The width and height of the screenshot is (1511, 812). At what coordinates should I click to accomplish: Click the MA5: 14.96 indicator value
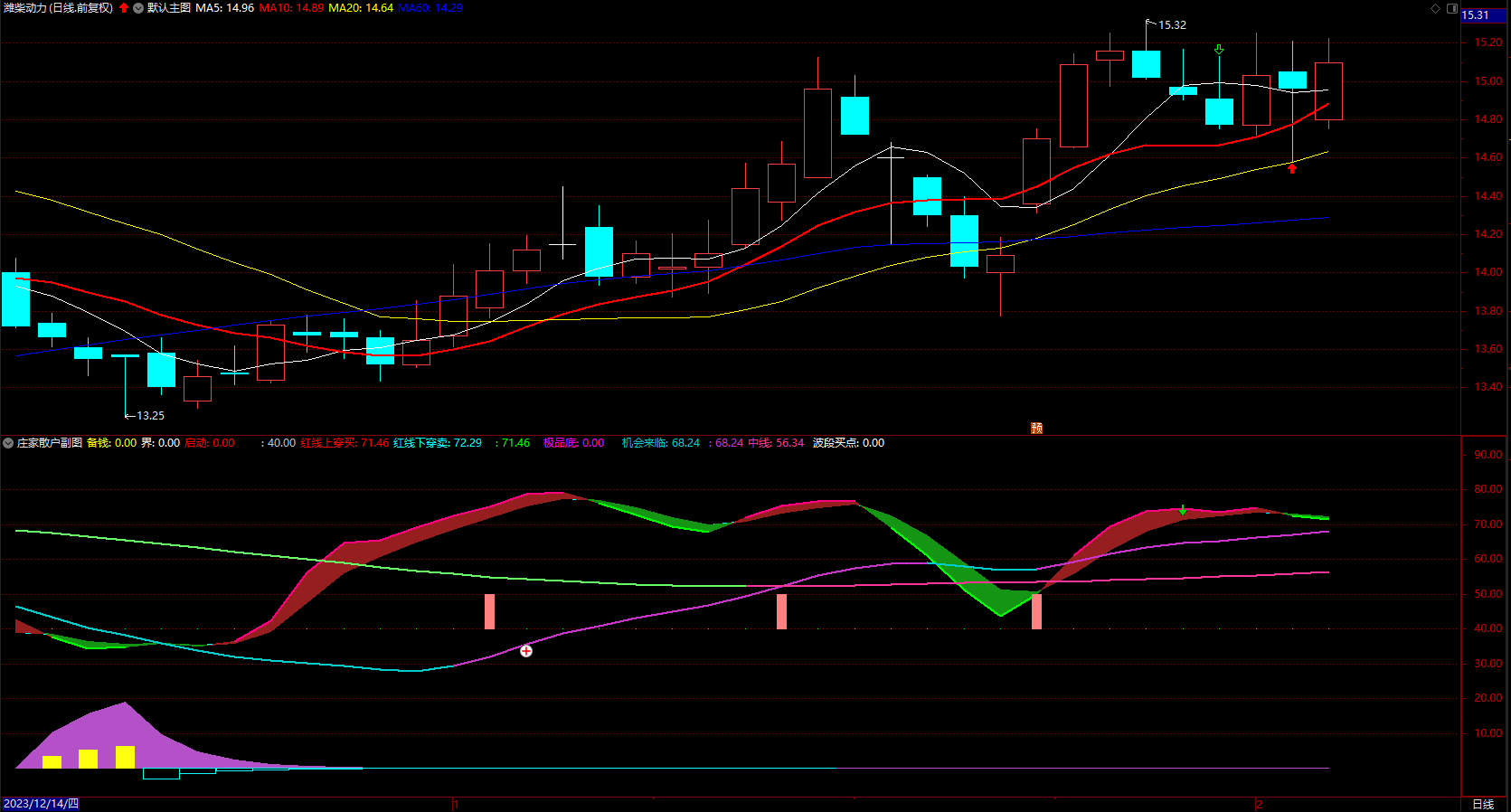[x=225, y=8]
